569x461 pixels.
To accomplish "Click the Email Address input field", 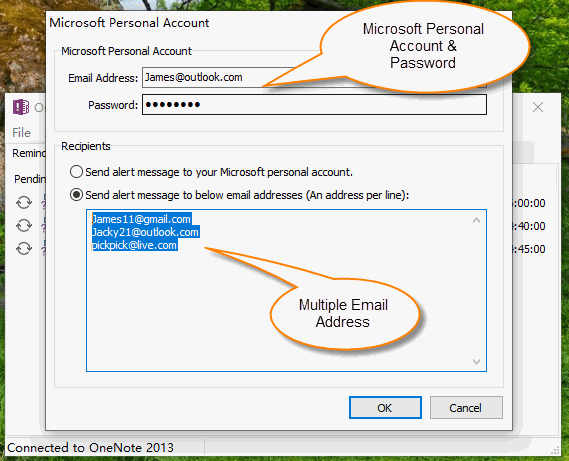I will pos(314,77).
